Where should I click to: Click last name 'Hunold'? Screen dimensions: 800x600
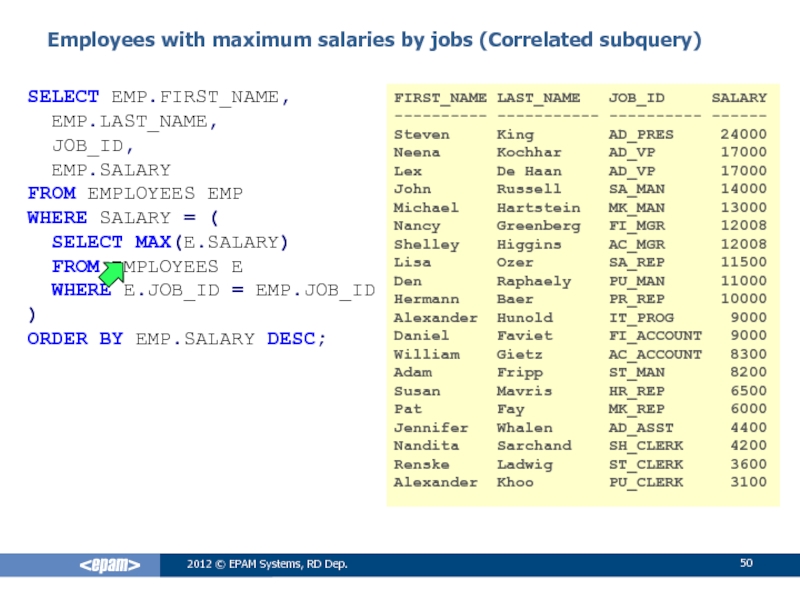click(524, 318)
